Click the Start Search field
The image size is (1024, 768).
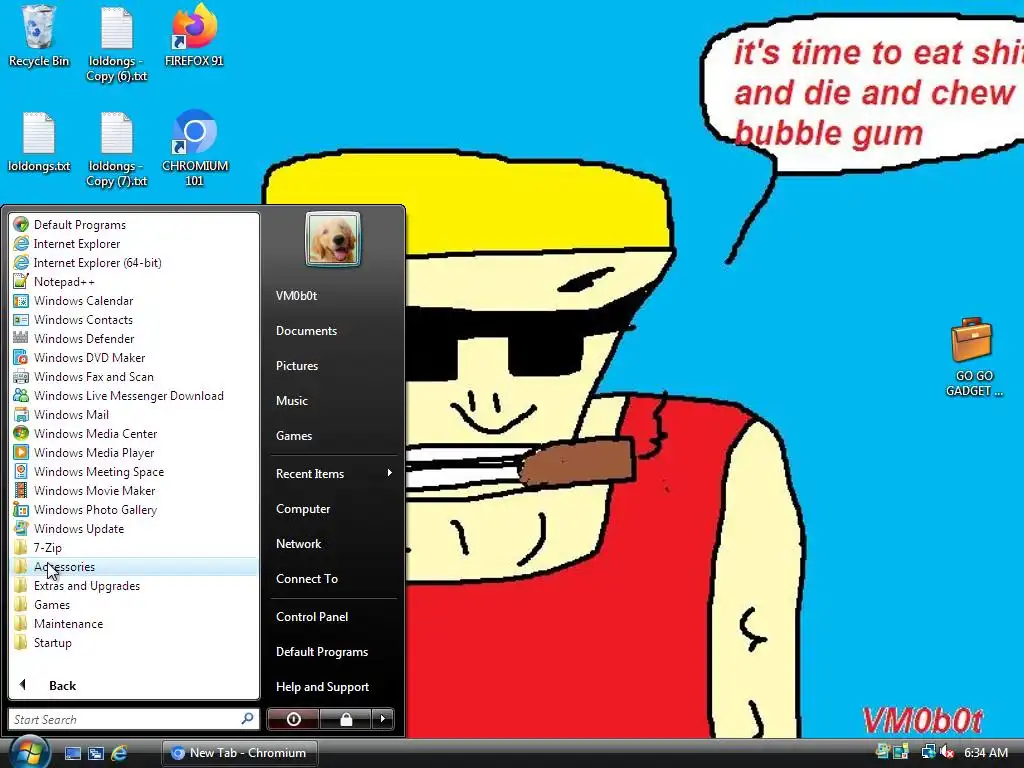[134, 719]
